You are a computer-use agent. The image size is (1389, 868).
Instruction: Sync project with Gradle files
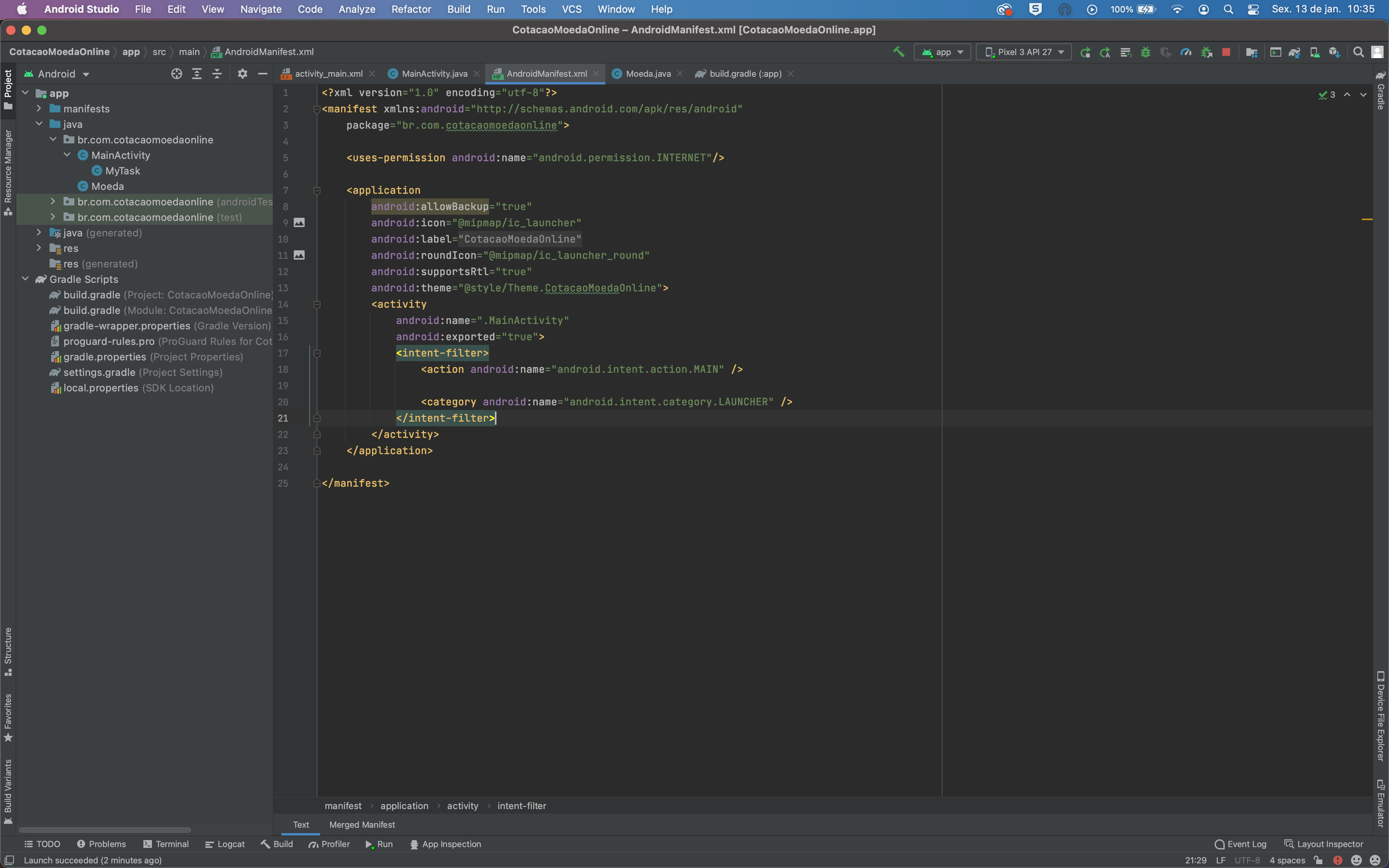click(1296, 52)
